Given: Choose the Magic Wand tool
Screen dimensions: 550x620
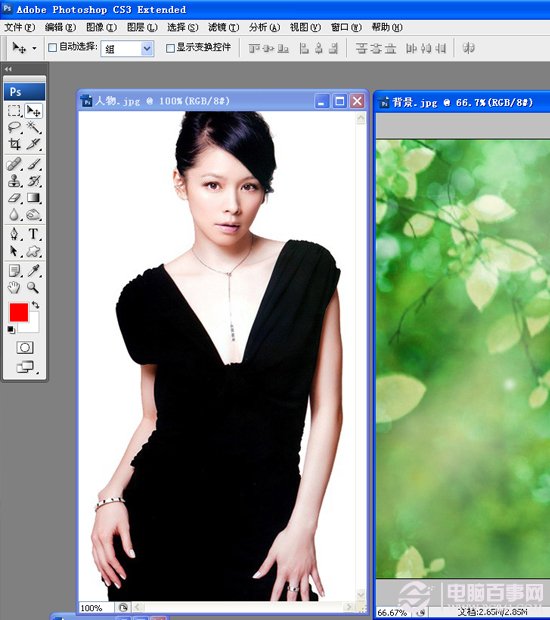Looking at the screenshot, I should click(34, 127).
